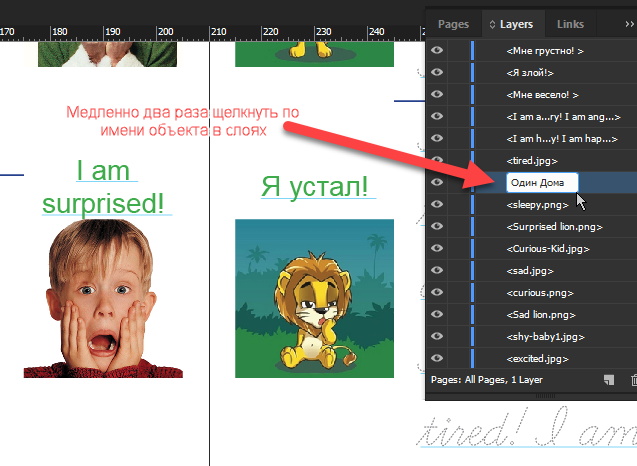This screenshot has height=466, width=637.
Task: Toggle eye icon for <Sad lion.png>
Action: point(437,314)
